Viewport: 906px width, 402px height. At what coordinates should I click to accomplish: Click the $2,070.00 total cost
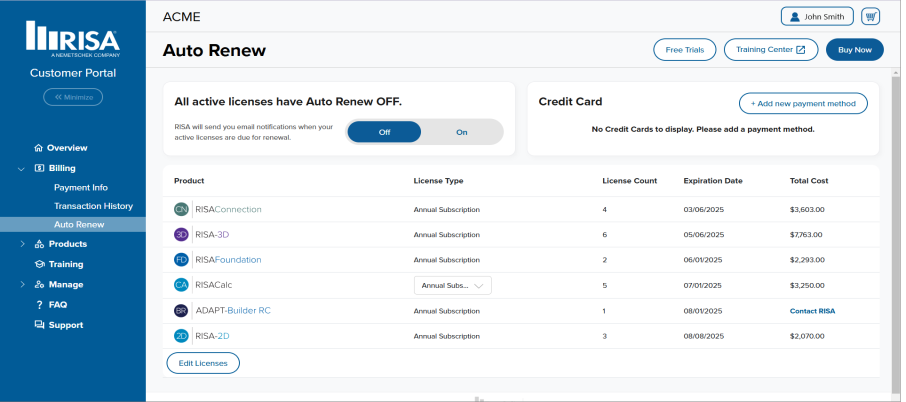pyautogui.click(x=807, y=336)
